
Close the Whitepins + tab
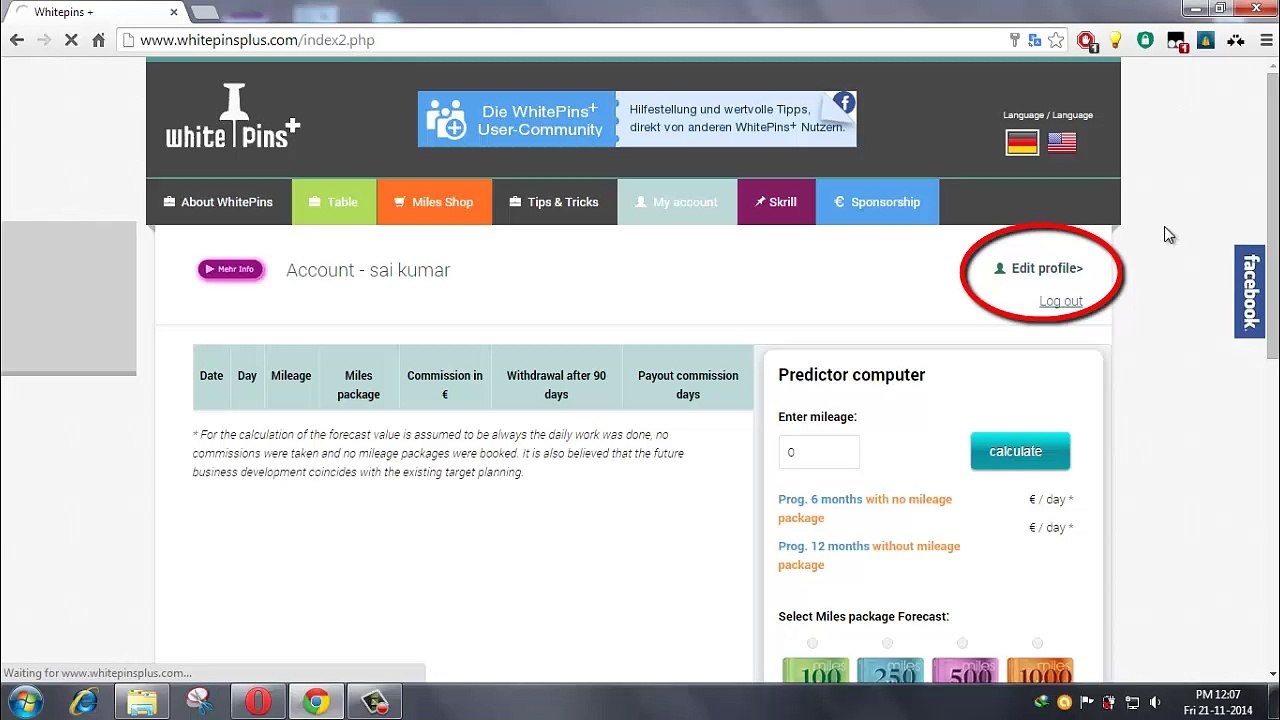[174, 12]
